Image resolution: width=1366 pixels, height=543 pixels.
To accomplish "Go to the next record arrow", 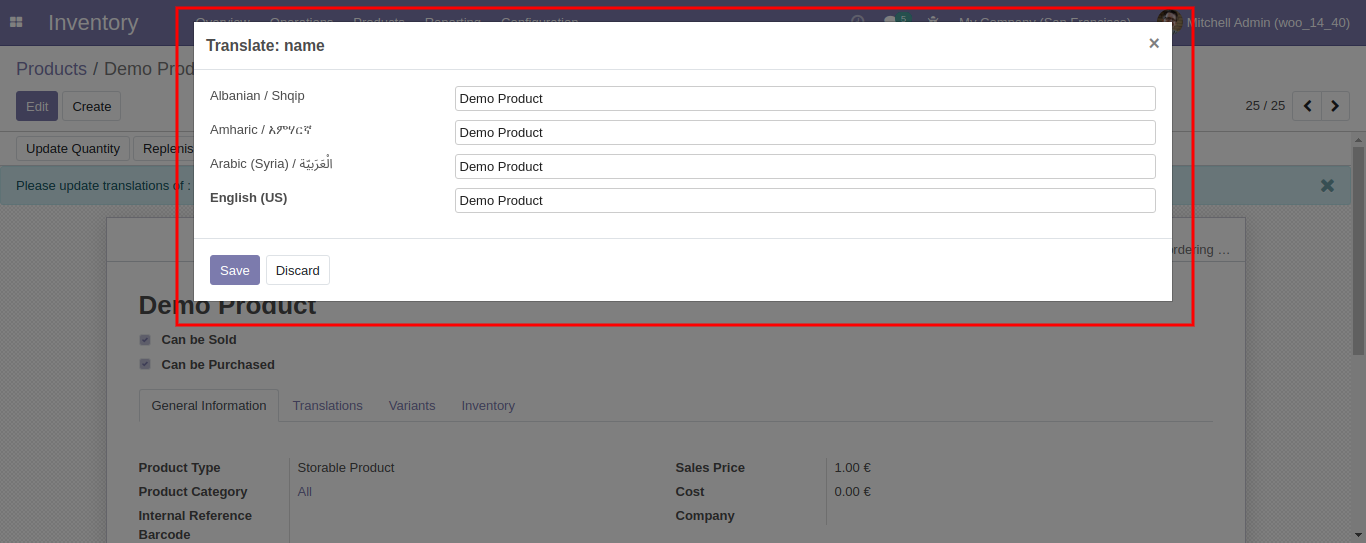I will pos(1335,106).
